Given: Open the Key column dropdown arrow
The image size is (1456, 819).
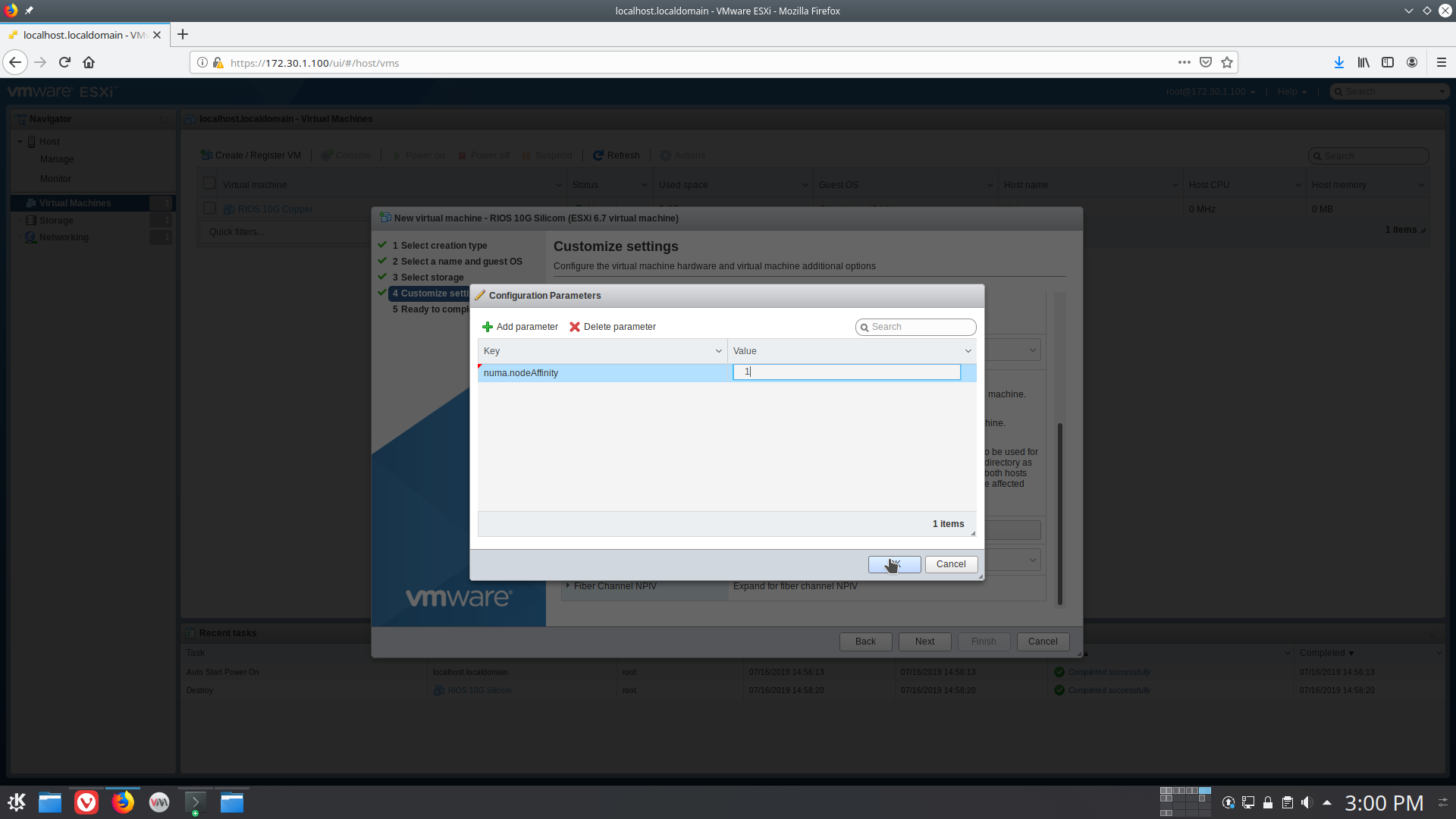Looking at the screenshot, I should 718,351.
